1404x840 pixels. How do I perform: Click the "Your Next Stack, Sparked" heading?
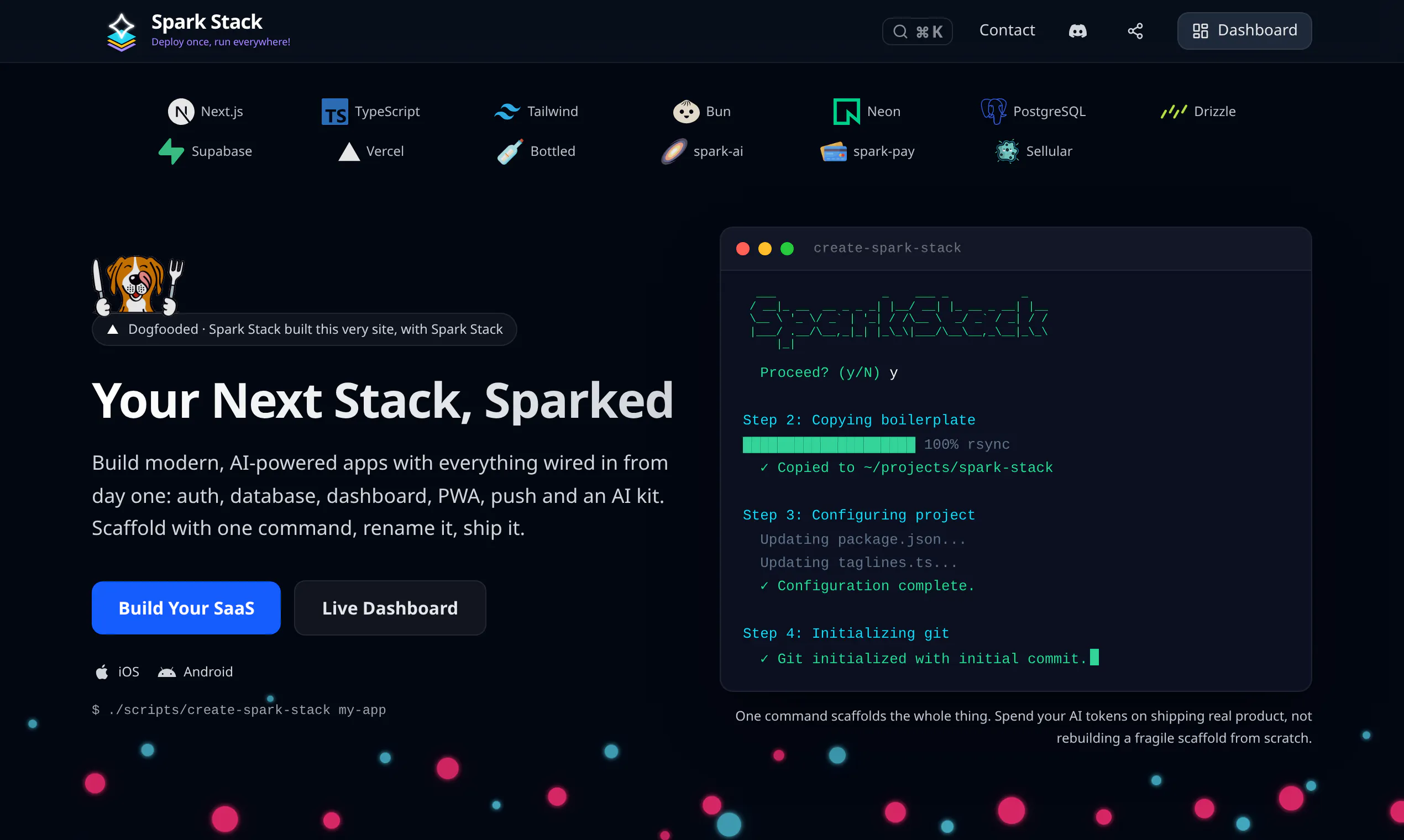click(x=383, y=401)
